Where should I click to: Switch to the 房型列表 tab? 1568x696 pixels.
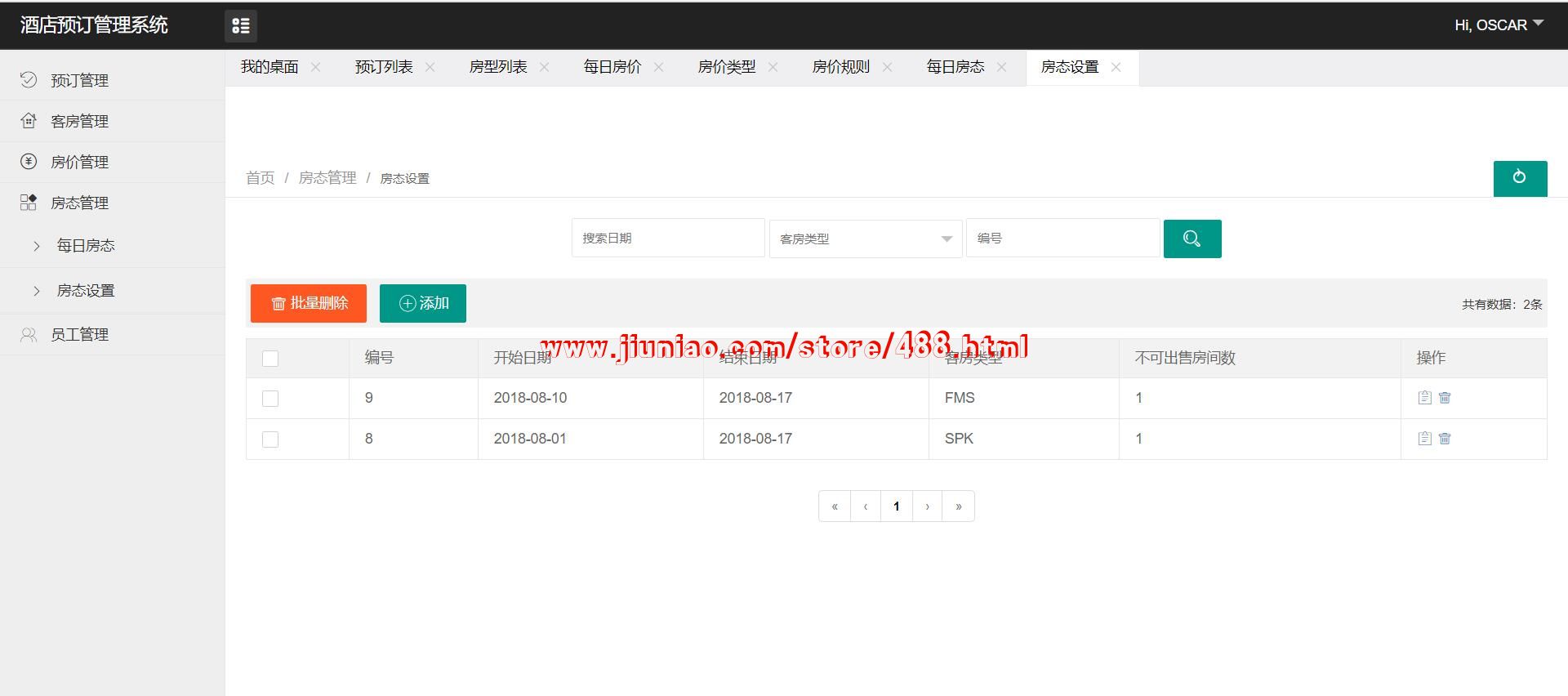[x=498, y=67]
